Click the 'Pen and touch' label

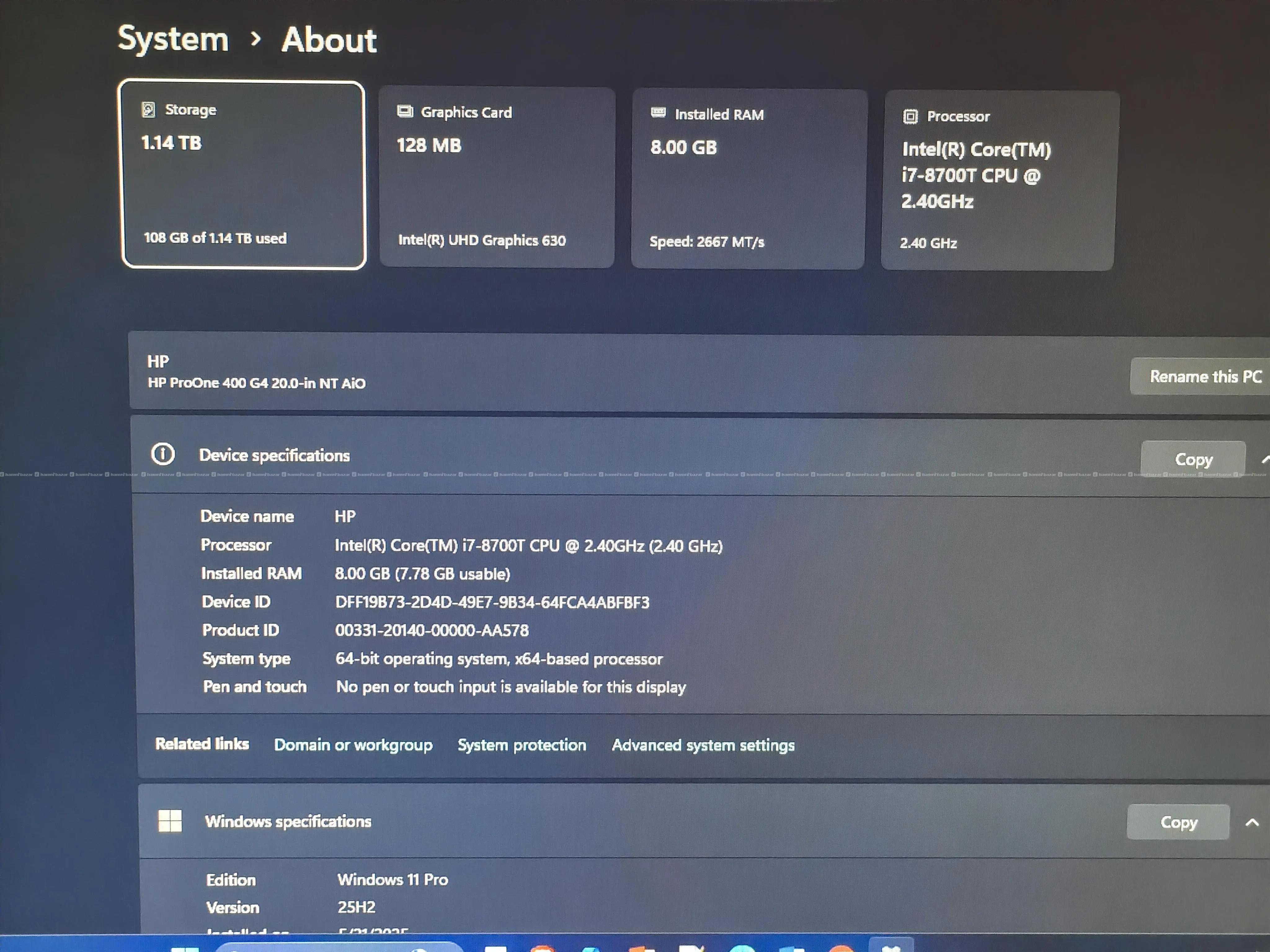click(x=255, y=686)
